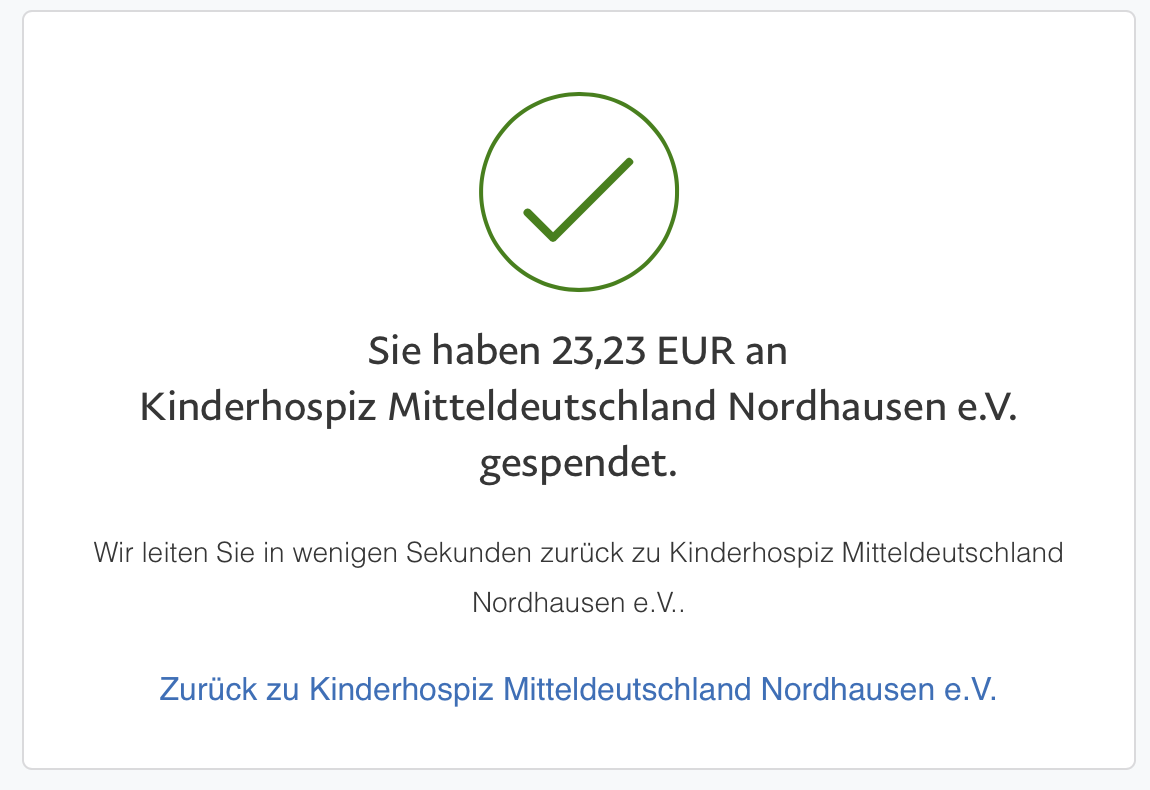
Task: Click the "Sie haben 23,23 EUR an" heading line
Action: pos(578,351)
